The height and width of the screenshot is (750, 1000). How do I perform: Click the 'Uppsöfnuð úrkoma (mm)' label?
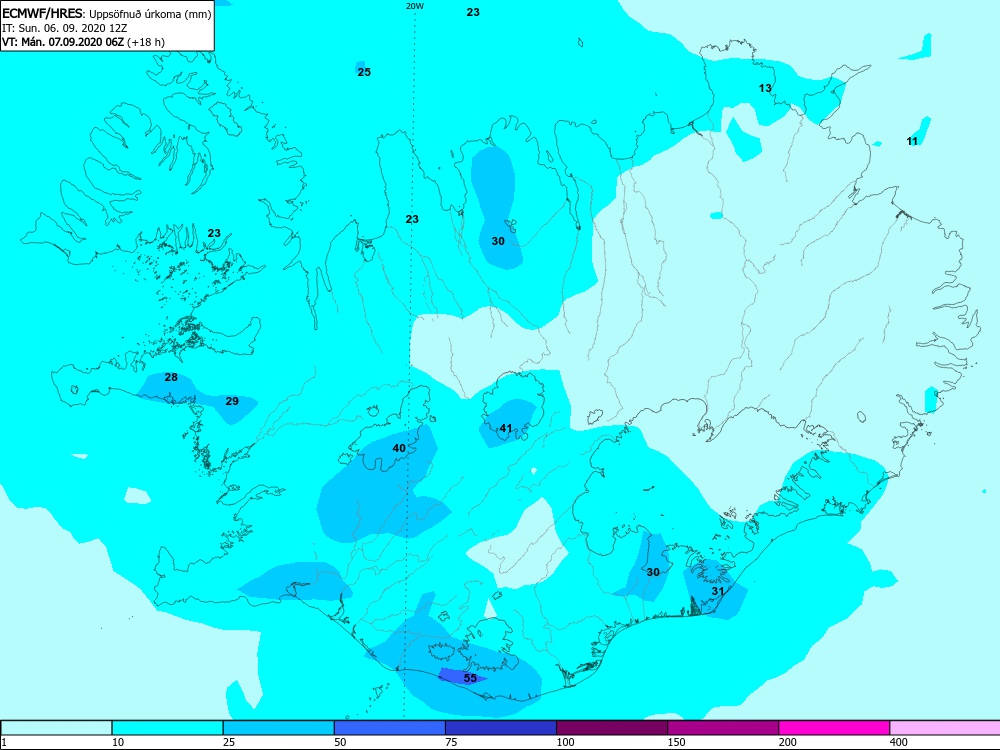coord(150,14)
